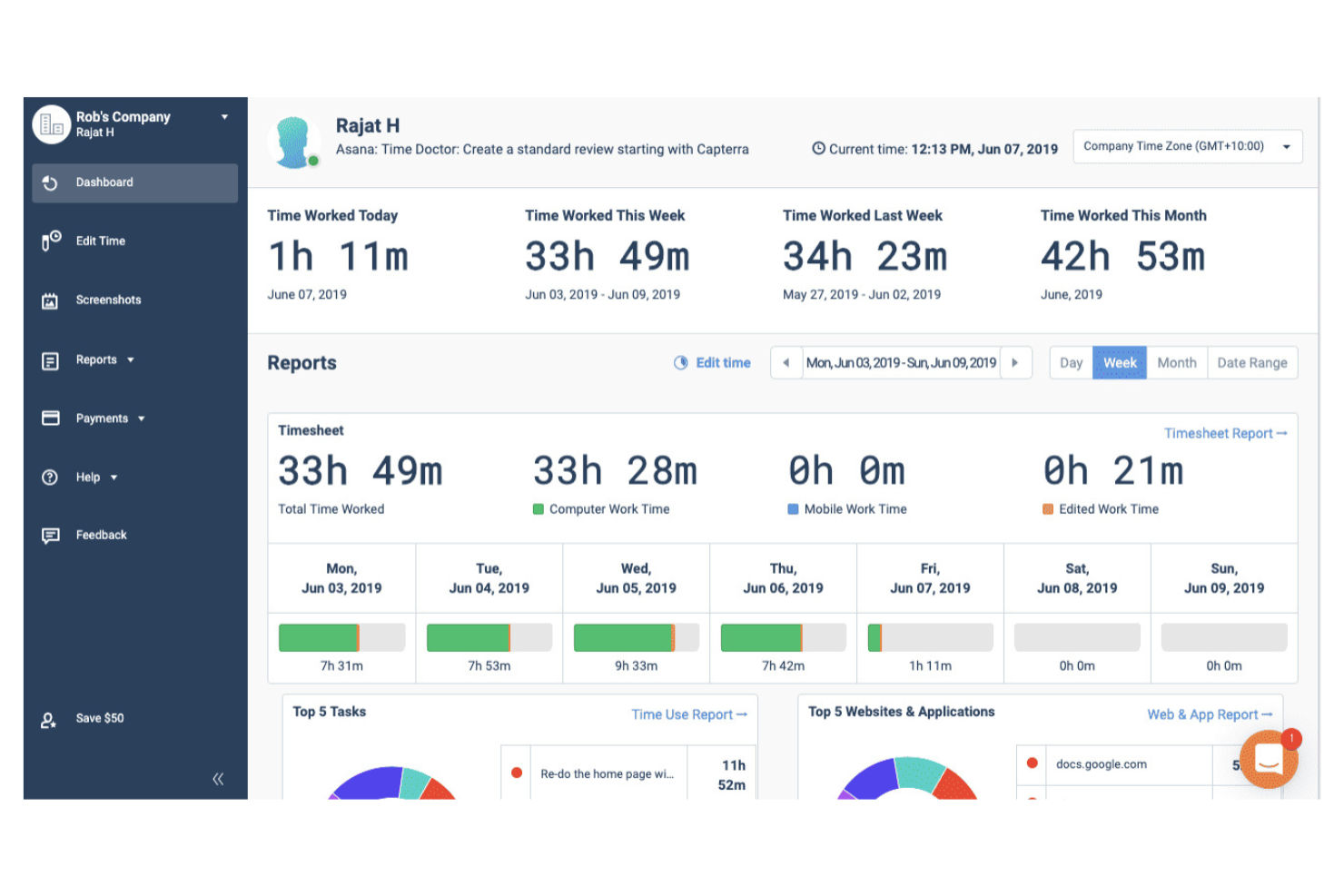Screen dimensions: 1344x896
Task: Open the Time Use Report link
Action: tap(689, 715)
